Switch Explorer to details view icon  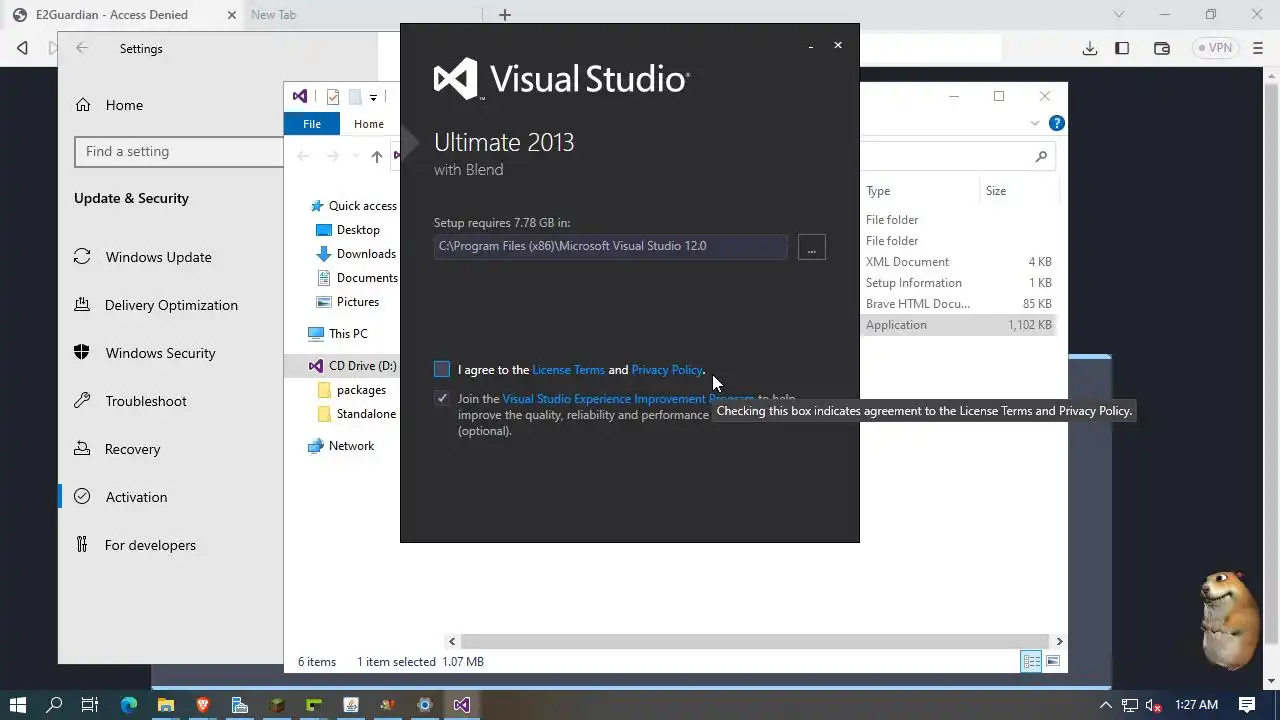[1030, 662]
